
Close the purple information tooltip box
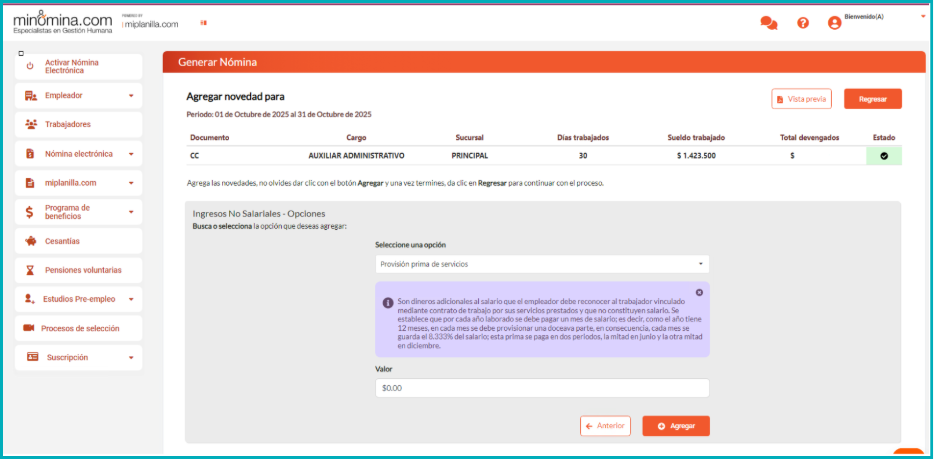coord(699,292)
